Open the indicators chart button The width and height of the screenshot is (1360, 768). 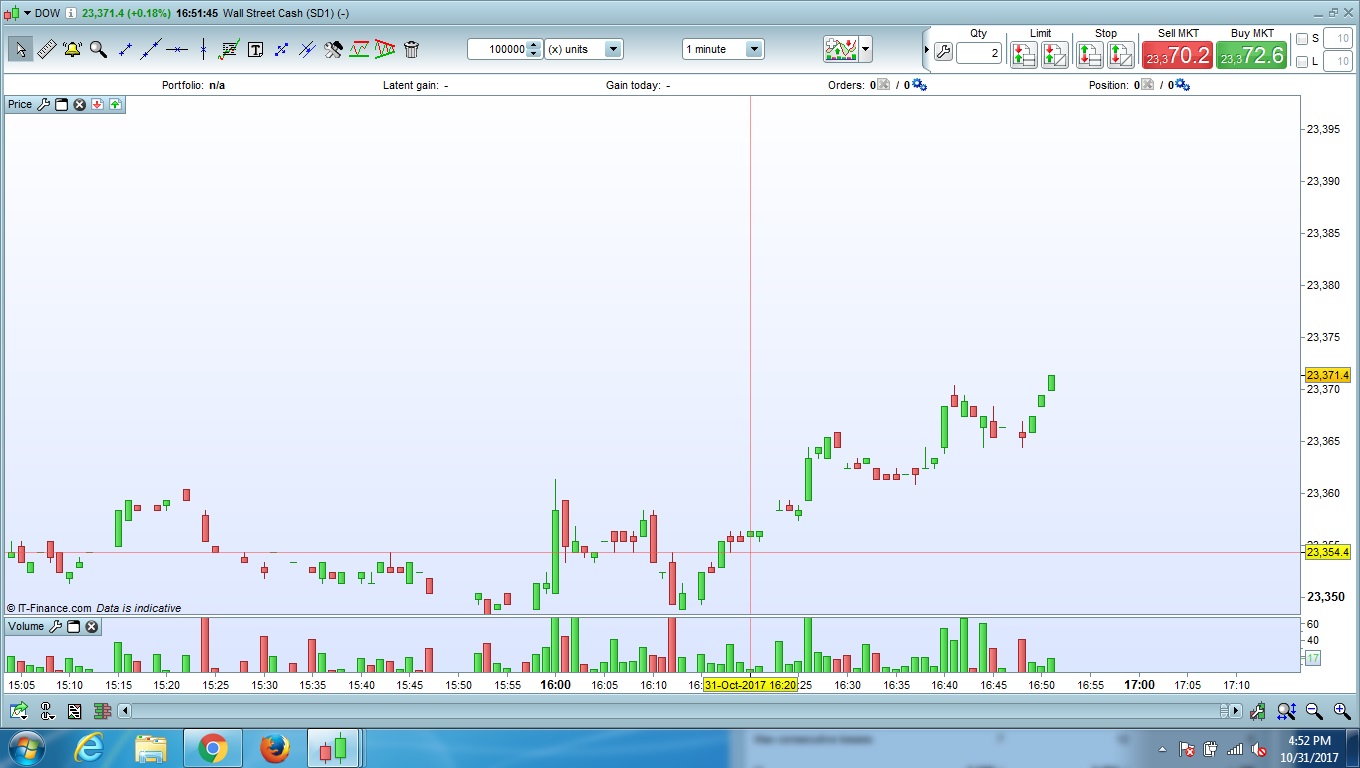pyautogui.click(x=841, y=49)
